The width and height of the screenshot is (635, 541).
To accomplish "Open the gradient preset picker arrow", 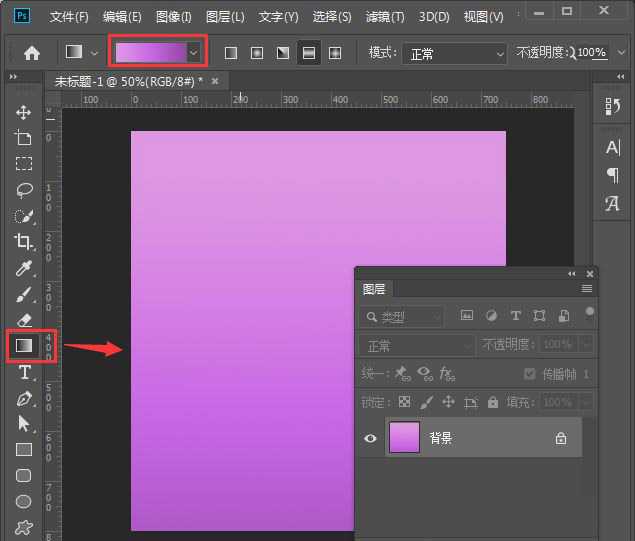I will click(194, 53).
